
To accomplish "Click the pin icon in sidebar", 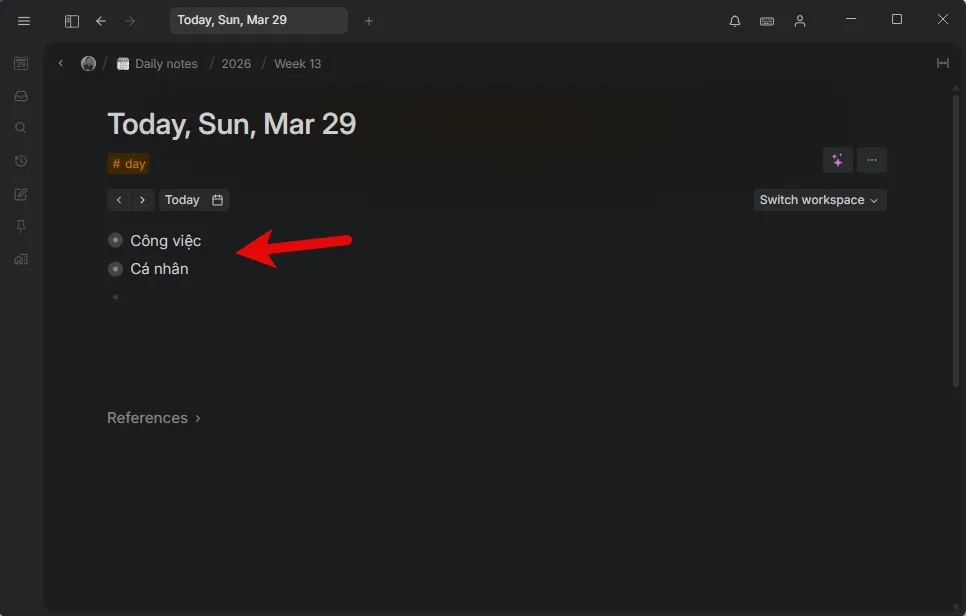I will coord(21,227).
